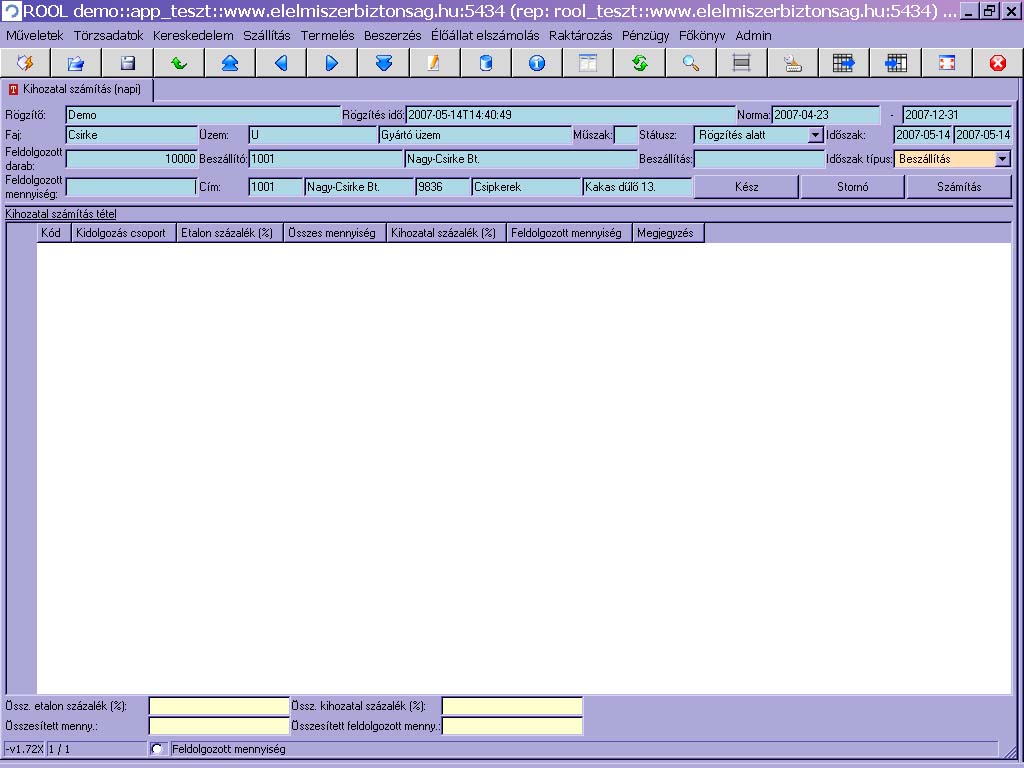Click the Feldolgozott darab input field
The width and height of the screenshot is (1024, 768).
[x=131, y=159]
